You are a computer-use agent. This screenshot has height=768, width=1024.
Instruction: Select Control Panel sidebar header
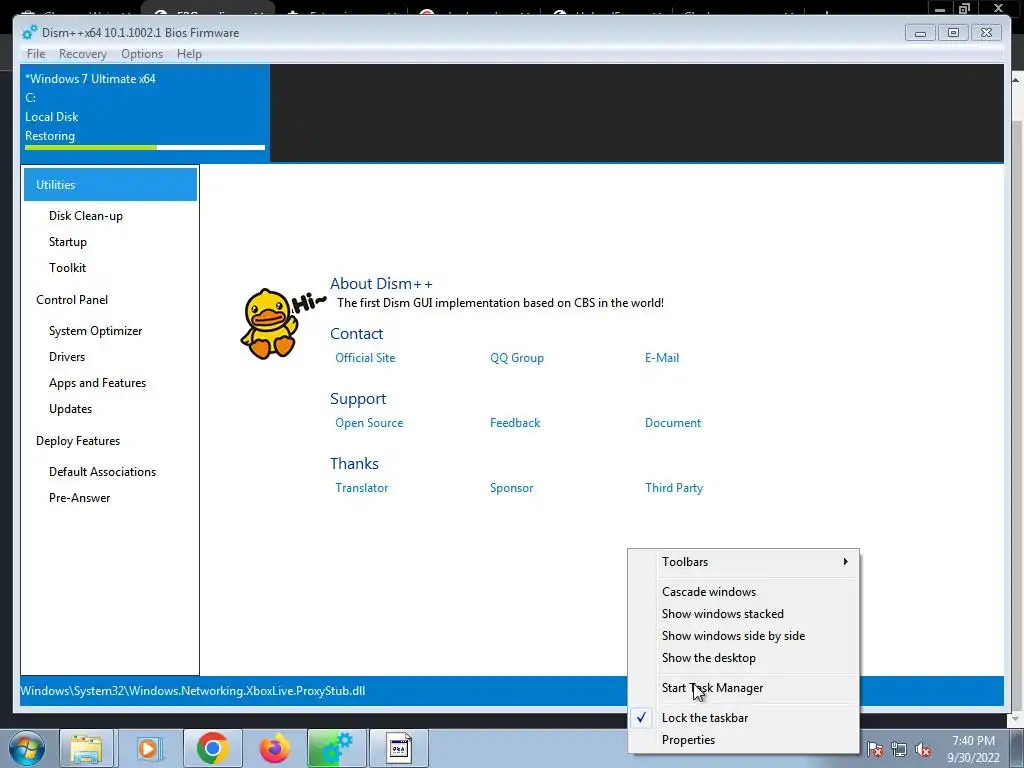(x=72, y=300)
